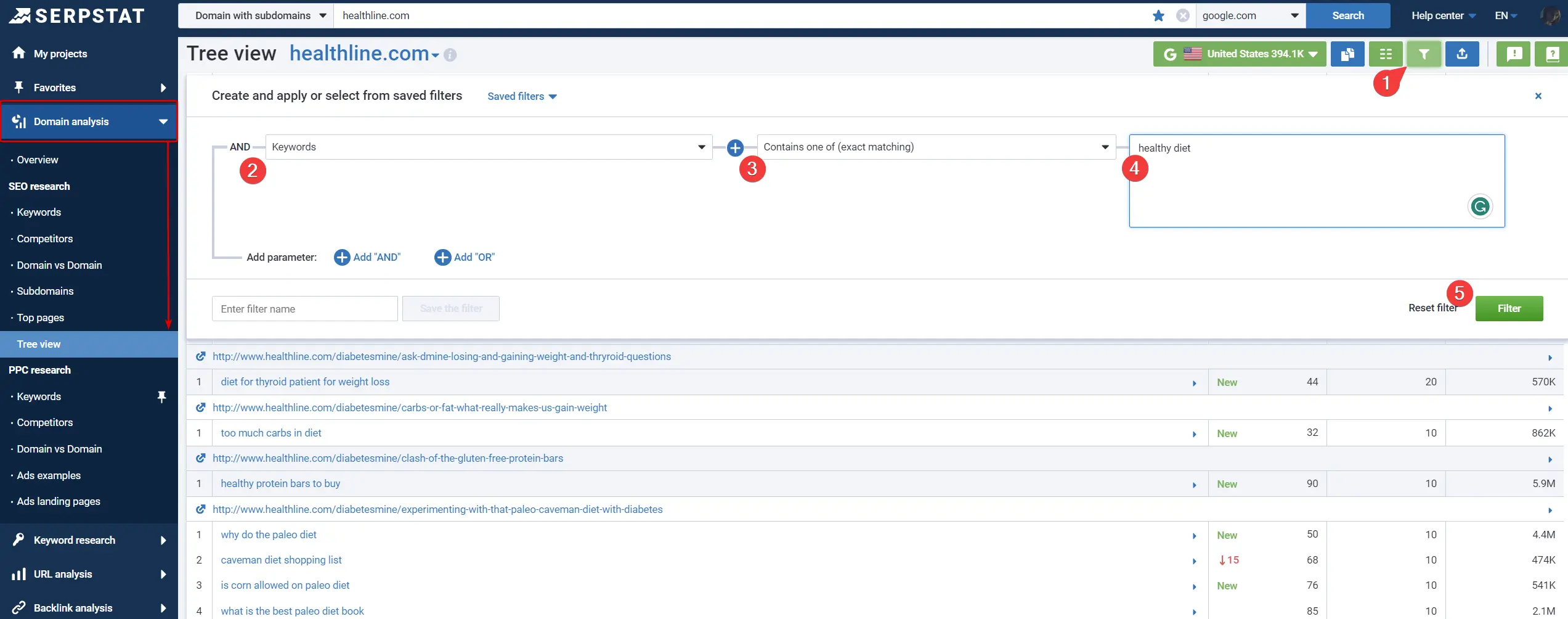The width and height of the screenshot is (1568, 619).
Task: Expand arrow for 'healthy protein bars to buy'
Action: click(x=1195, y=485)
